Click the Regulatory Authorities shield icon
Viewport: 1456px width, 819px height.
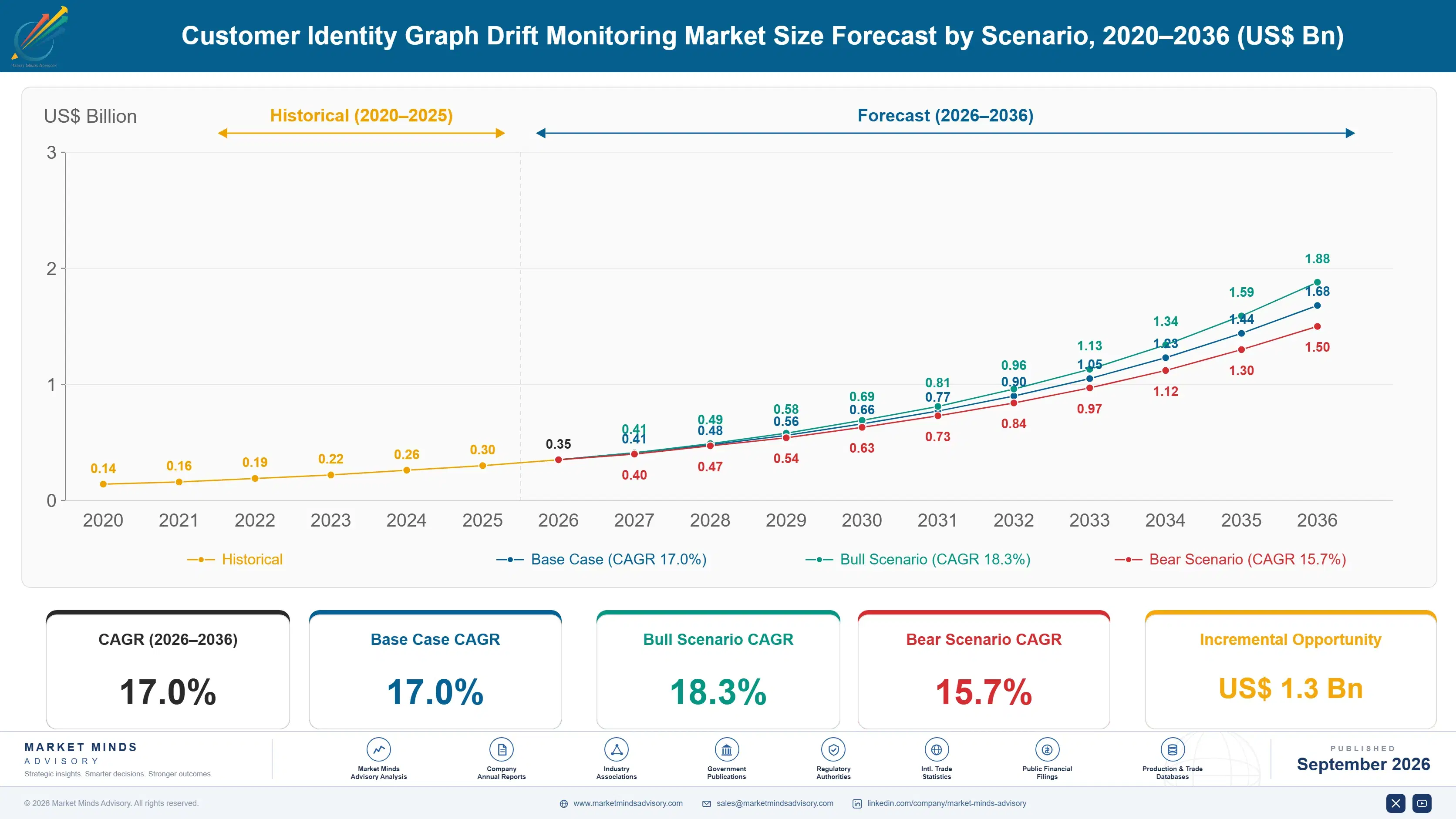pyautogui.click(x=834, y=749)
